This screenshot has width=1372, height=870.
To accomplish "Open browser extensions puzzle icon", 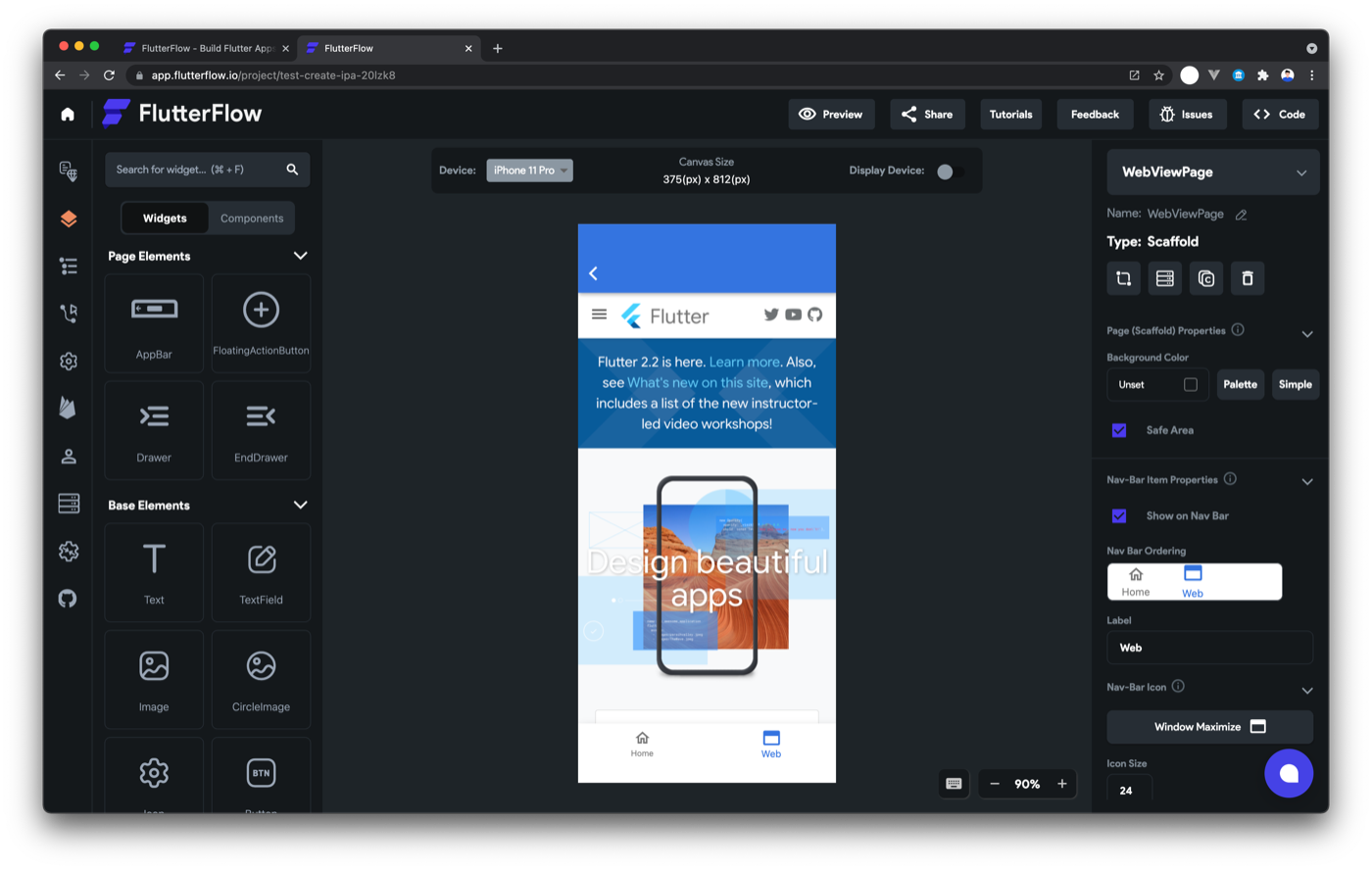I will tap(1263, 75).
